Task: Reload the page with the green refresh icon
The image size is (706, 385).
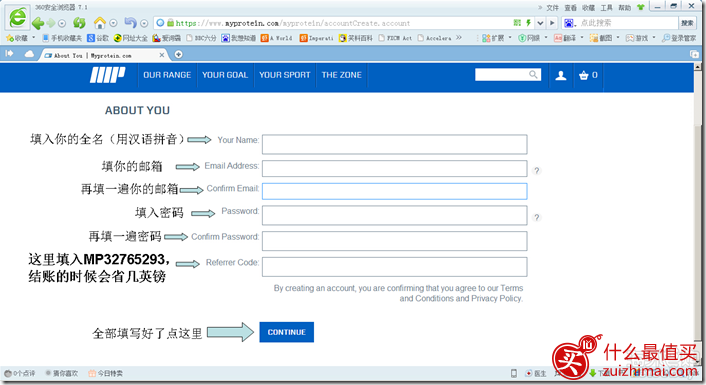Action: [79, 23]
